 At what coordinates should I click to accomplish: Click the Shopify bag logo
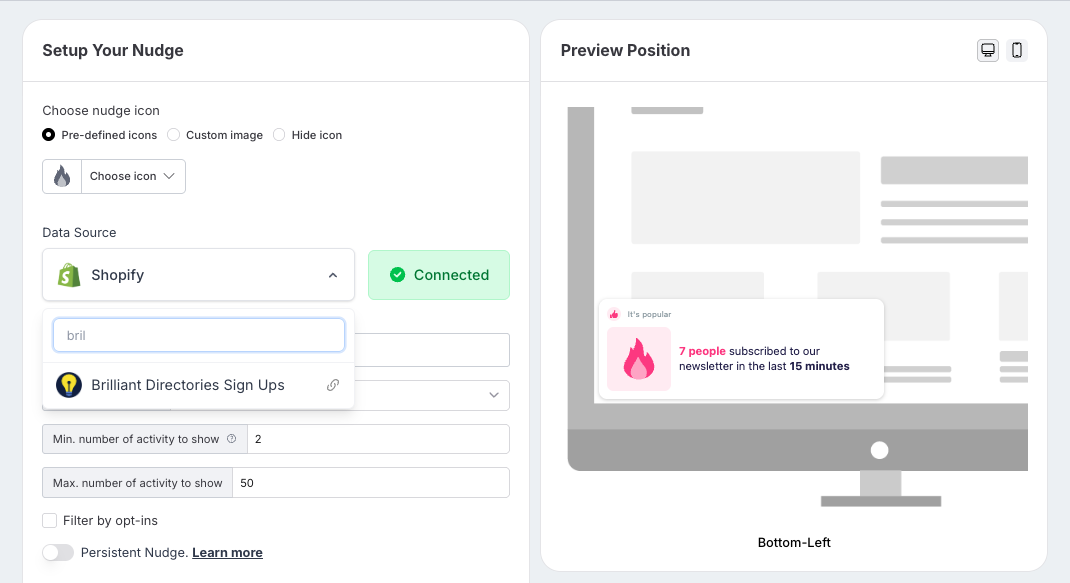69,274
